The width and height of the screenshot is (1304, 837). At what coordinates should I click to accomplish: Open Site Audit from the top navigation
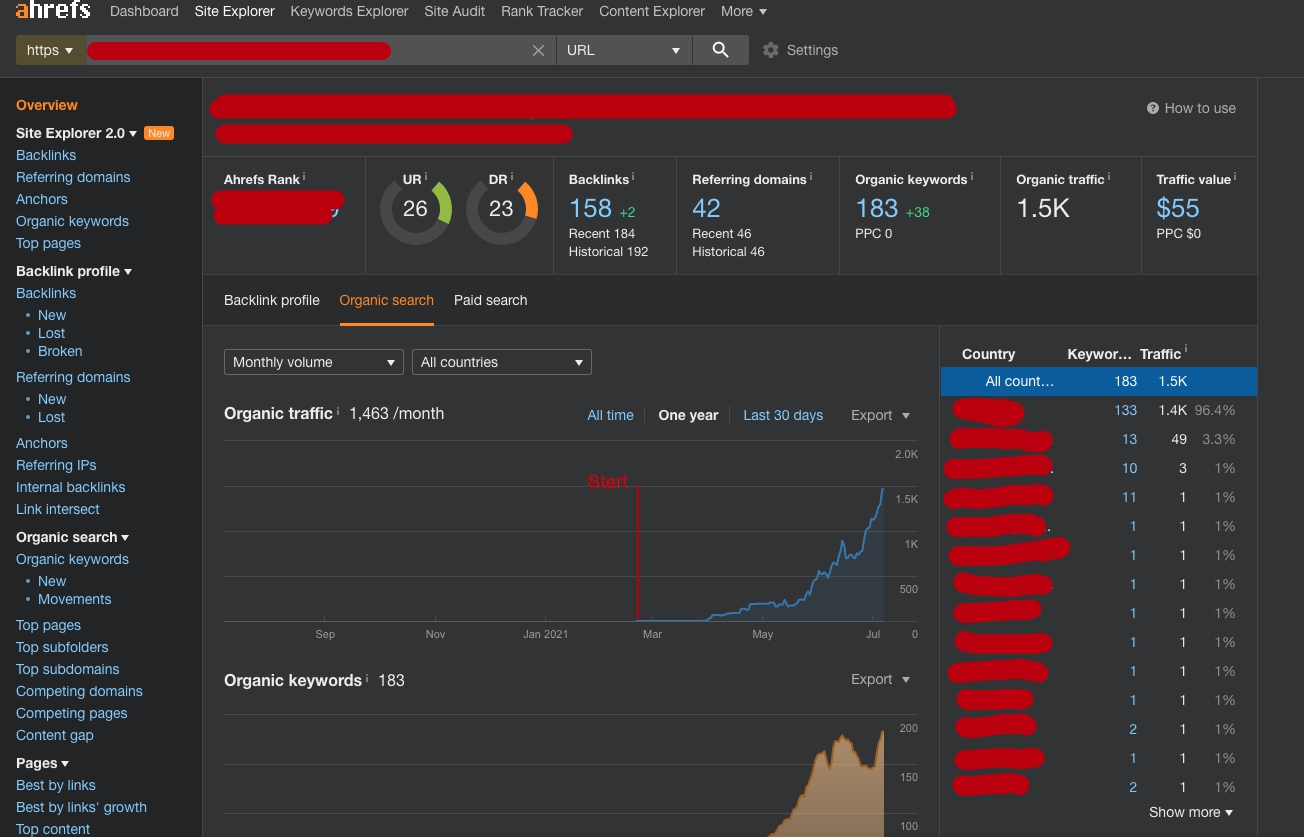[455, 11]
